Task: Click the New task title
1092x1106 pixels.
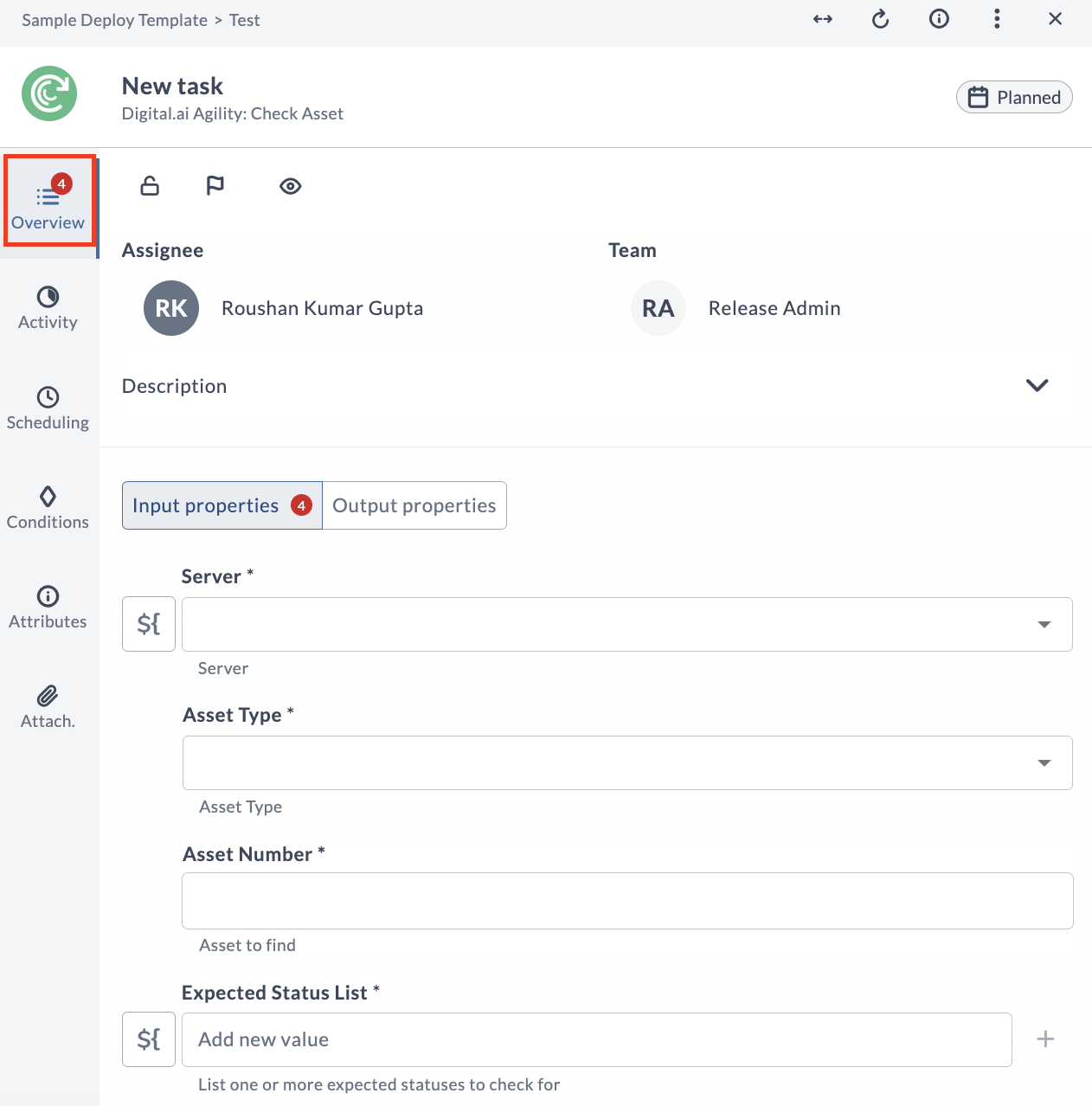Action: pyautogui.click(x=172, y=86)
